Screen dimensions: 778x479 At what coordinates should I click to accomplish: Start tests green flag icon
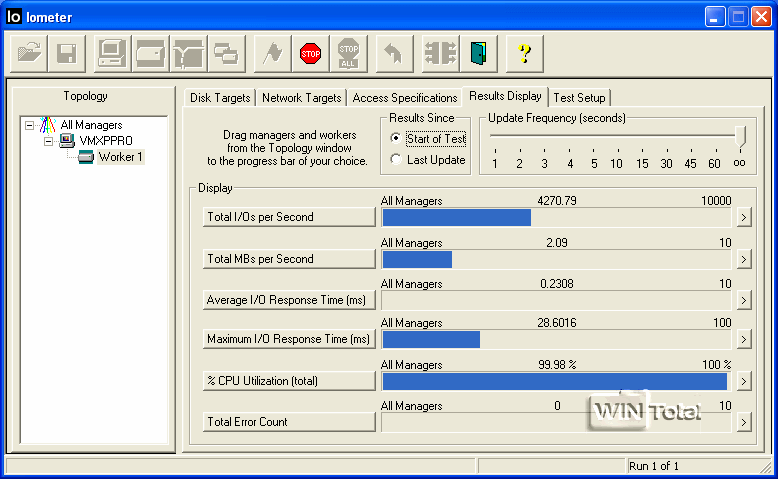pyautogui.click(x=272, y=53)
